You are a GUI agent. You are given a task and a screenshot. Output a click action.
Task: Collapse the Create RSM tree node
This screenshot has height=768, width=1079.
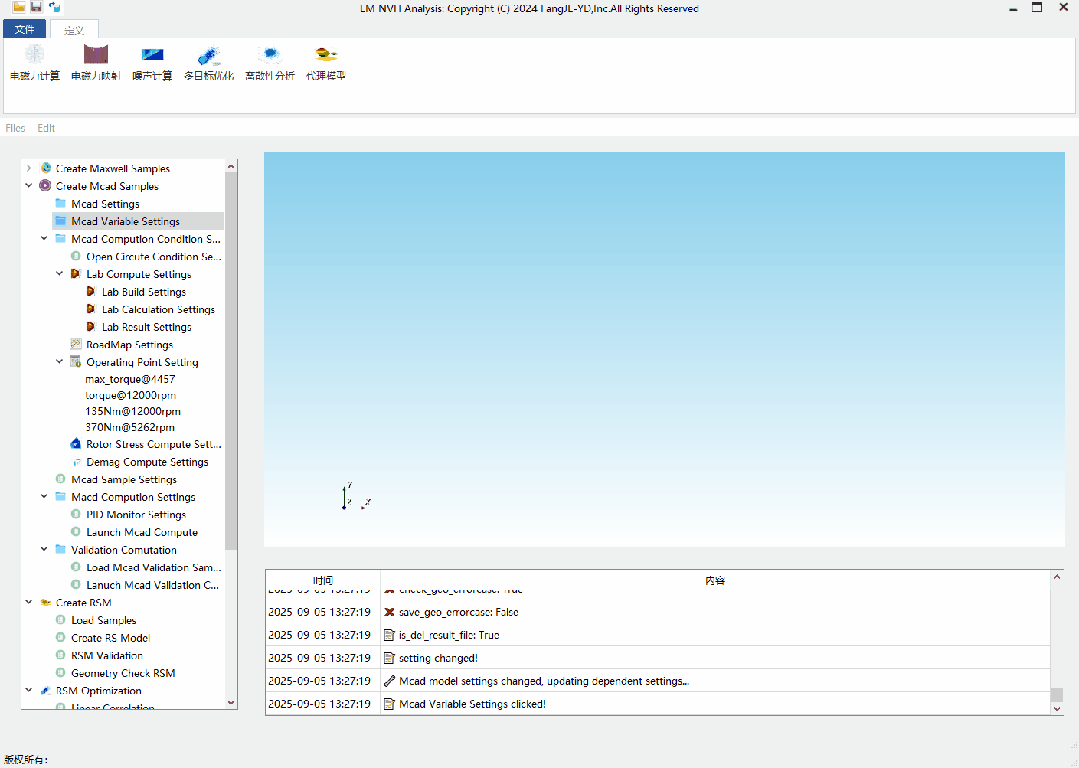pos(29,603)
